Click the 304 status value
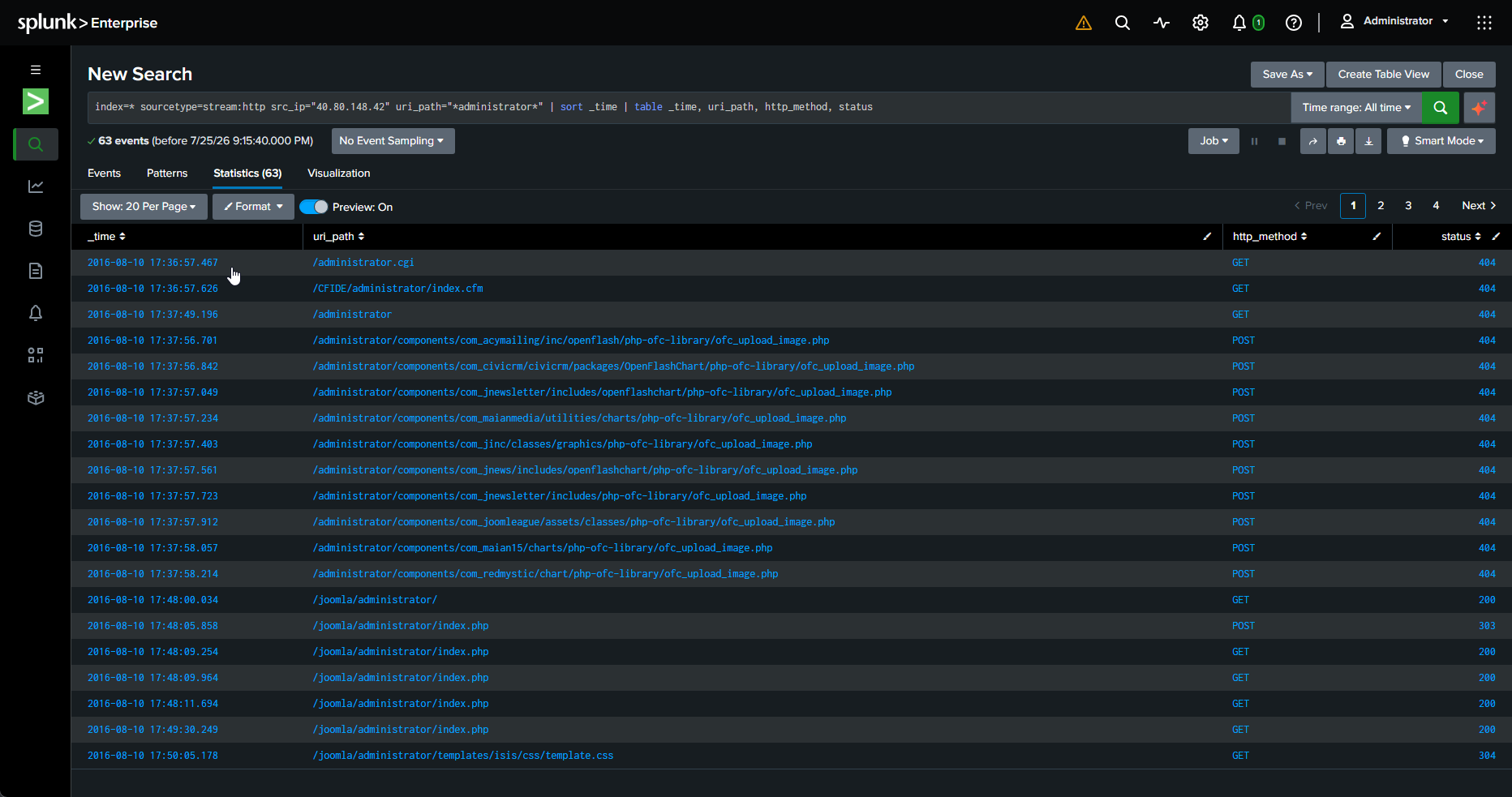Viewport: 1512px width, 797px height. point(1487,756)
